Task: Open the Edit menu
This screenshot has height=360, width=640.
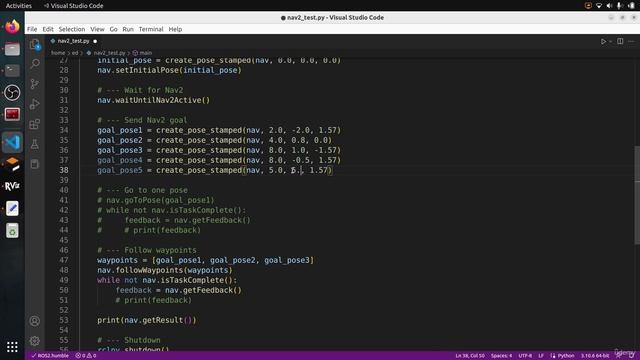Action: (48, 29)
